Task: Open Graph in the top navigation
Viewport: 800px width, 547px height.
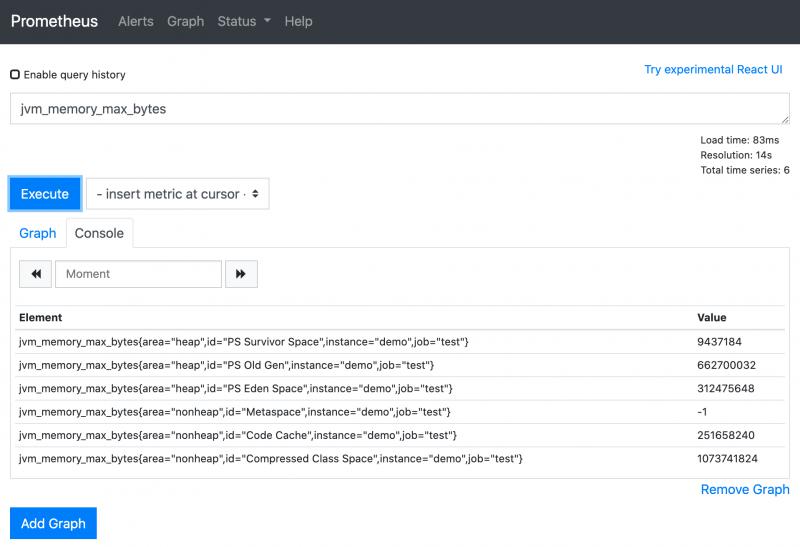Action: (186, 21)
